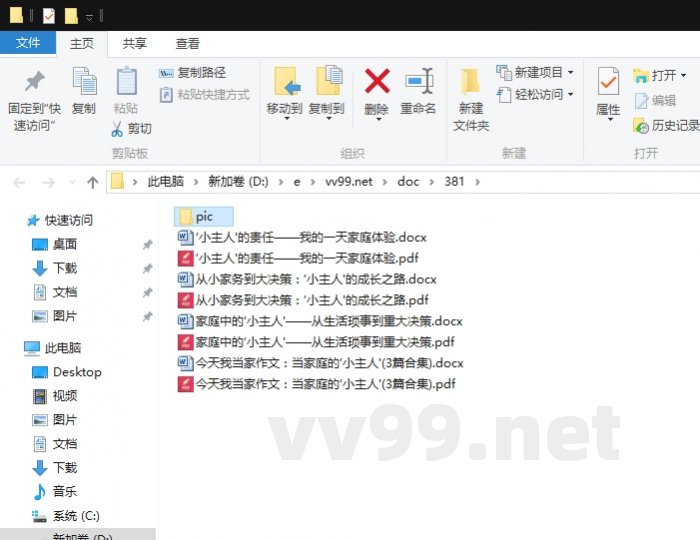
Task: Click the pin icon beside 桌面
Action: [x=147, y=245]
